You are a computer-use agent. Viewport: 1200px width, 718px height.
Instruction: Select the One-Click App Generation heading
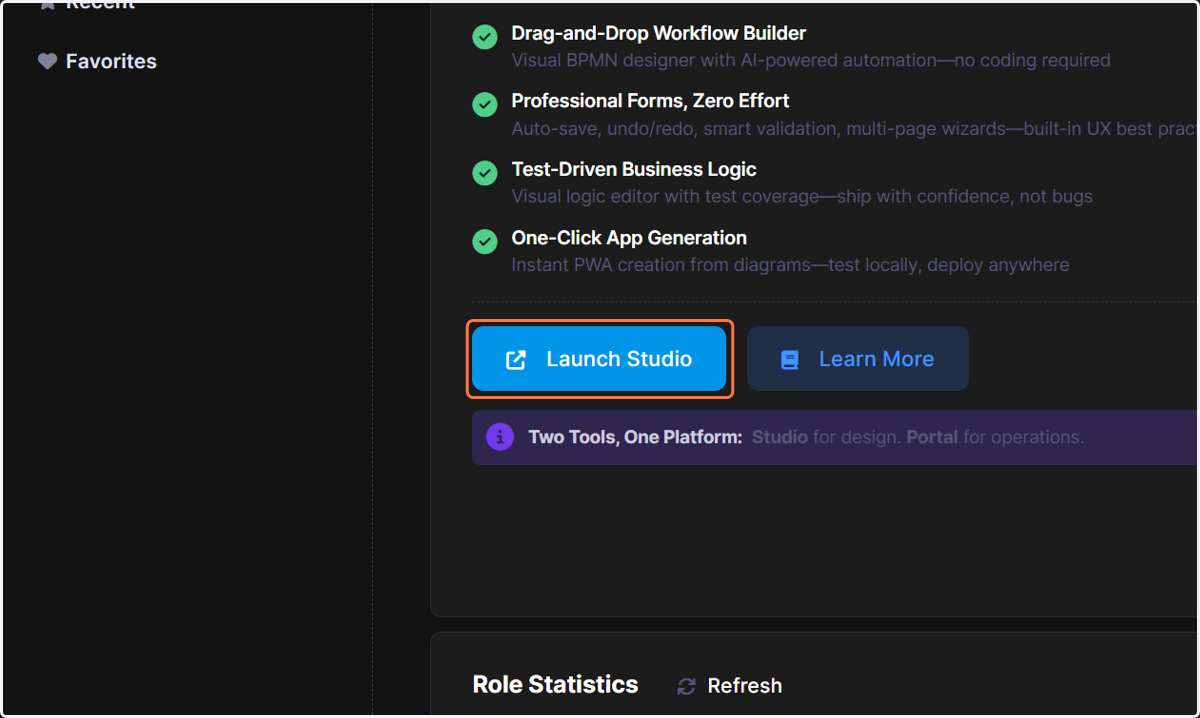click(629, 238)
